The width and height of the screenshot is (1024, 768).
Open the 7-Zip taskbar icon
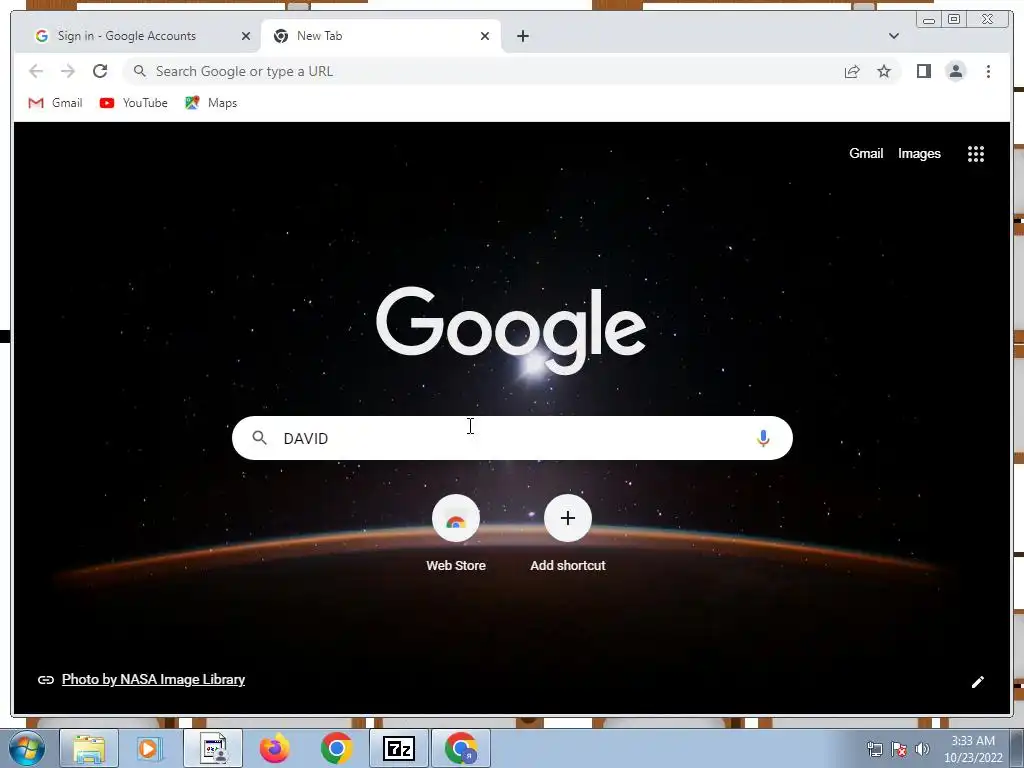pyautogui.click(x=399, y=748)
